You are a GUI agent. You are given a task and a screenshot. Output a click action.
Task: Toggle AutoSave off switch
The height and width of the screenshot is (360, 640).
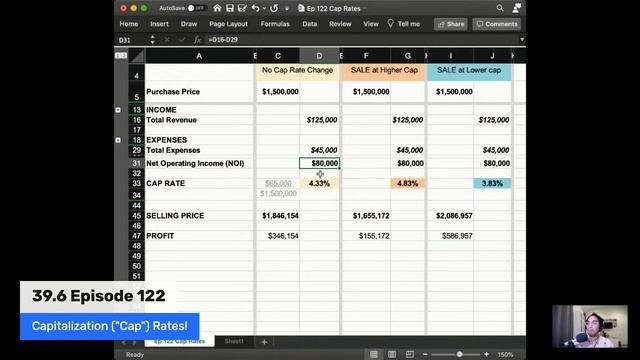[197, 8]
